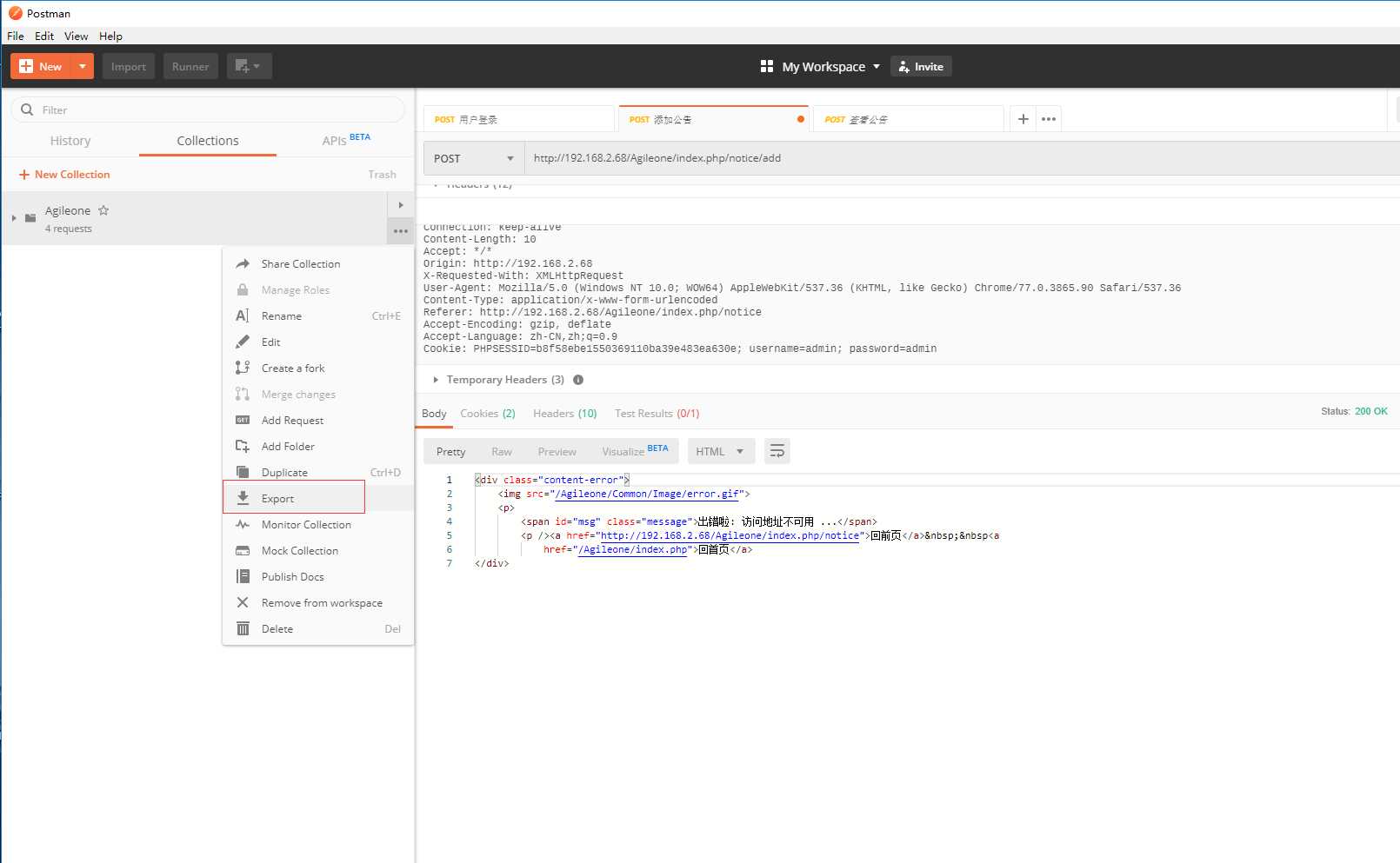Click the Rename text-cursor icon
Viewport: 1400px width, 863px height.
click(x=243, y=315)
